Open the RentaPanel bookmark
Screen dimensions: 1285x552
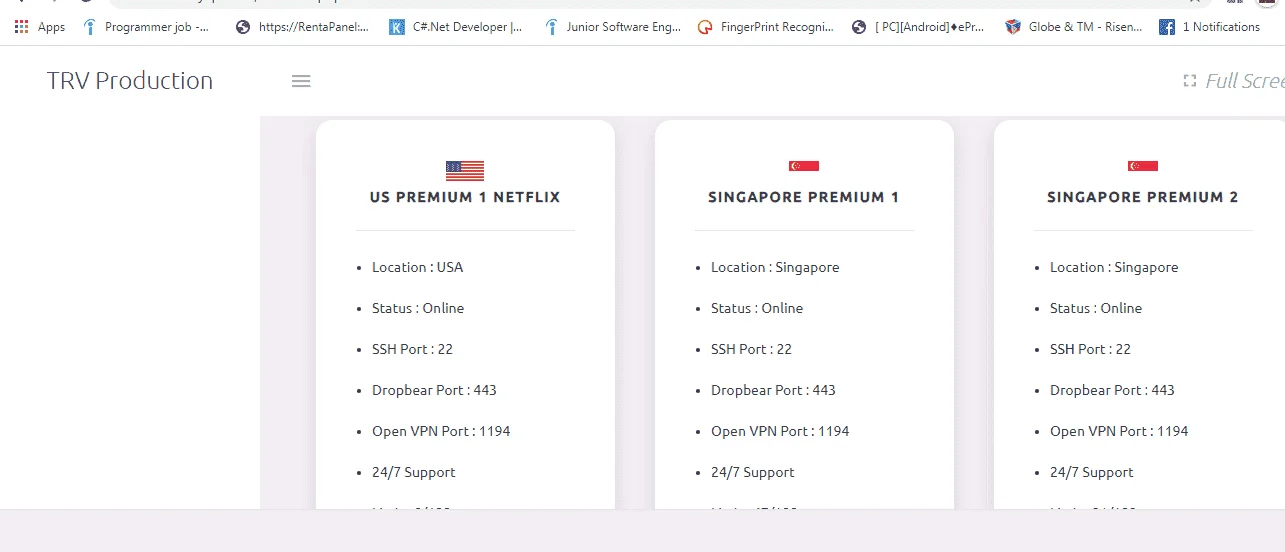tap(302, 27)
